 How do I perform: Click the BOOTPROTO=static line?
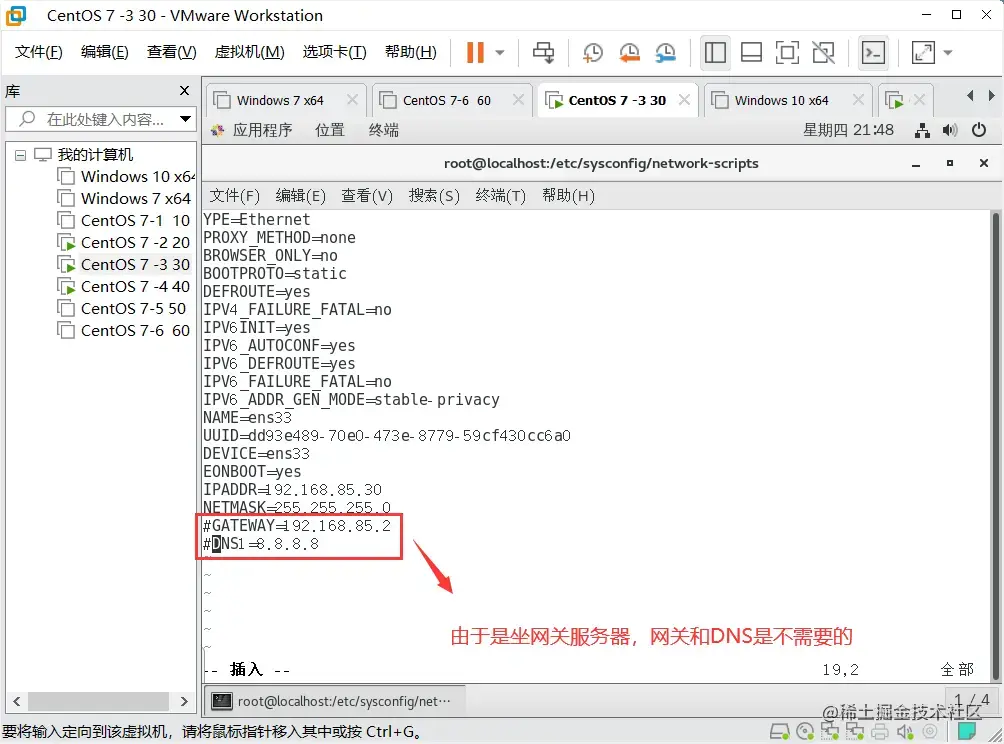click(275, 273)
